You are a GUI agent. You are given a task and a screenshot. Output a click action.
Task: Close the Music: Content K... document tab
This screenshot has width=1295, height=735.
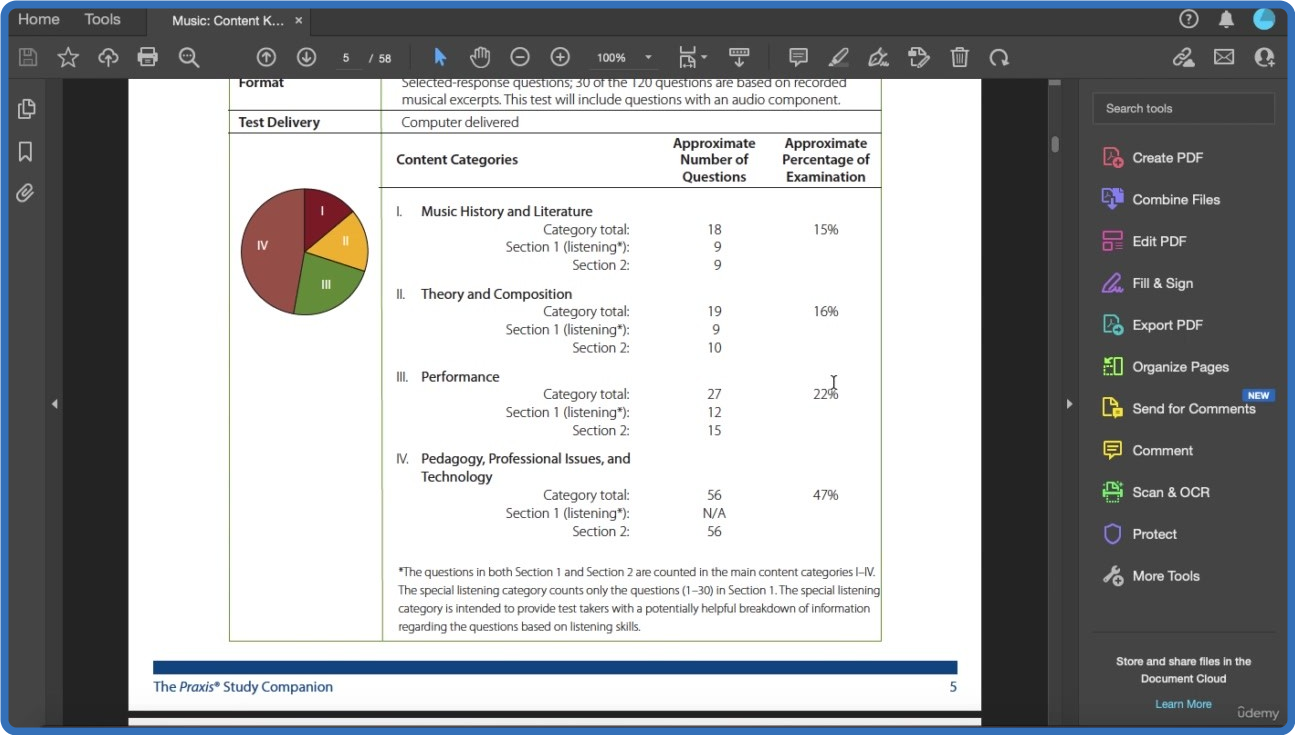point(299,20)
